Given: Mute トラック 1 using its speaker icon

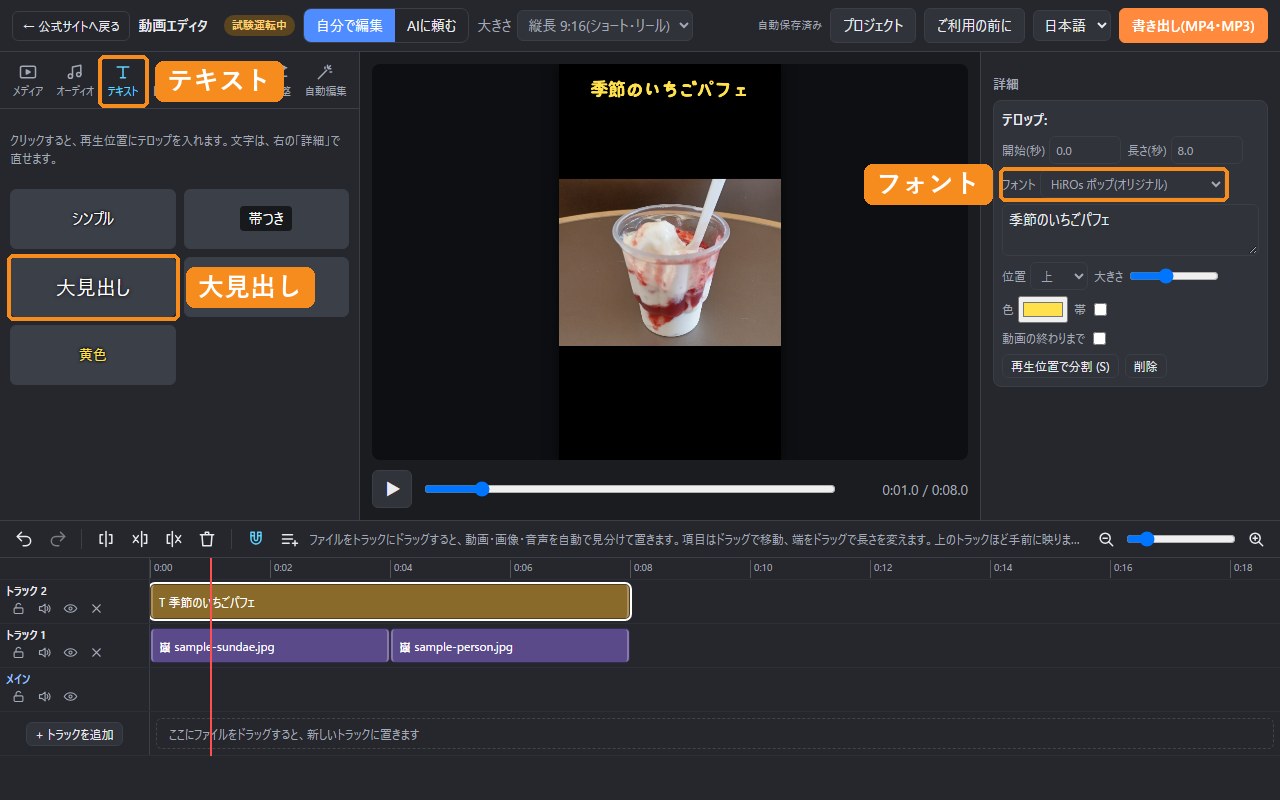Looking at the screenshot, I should tap(44, 652).
